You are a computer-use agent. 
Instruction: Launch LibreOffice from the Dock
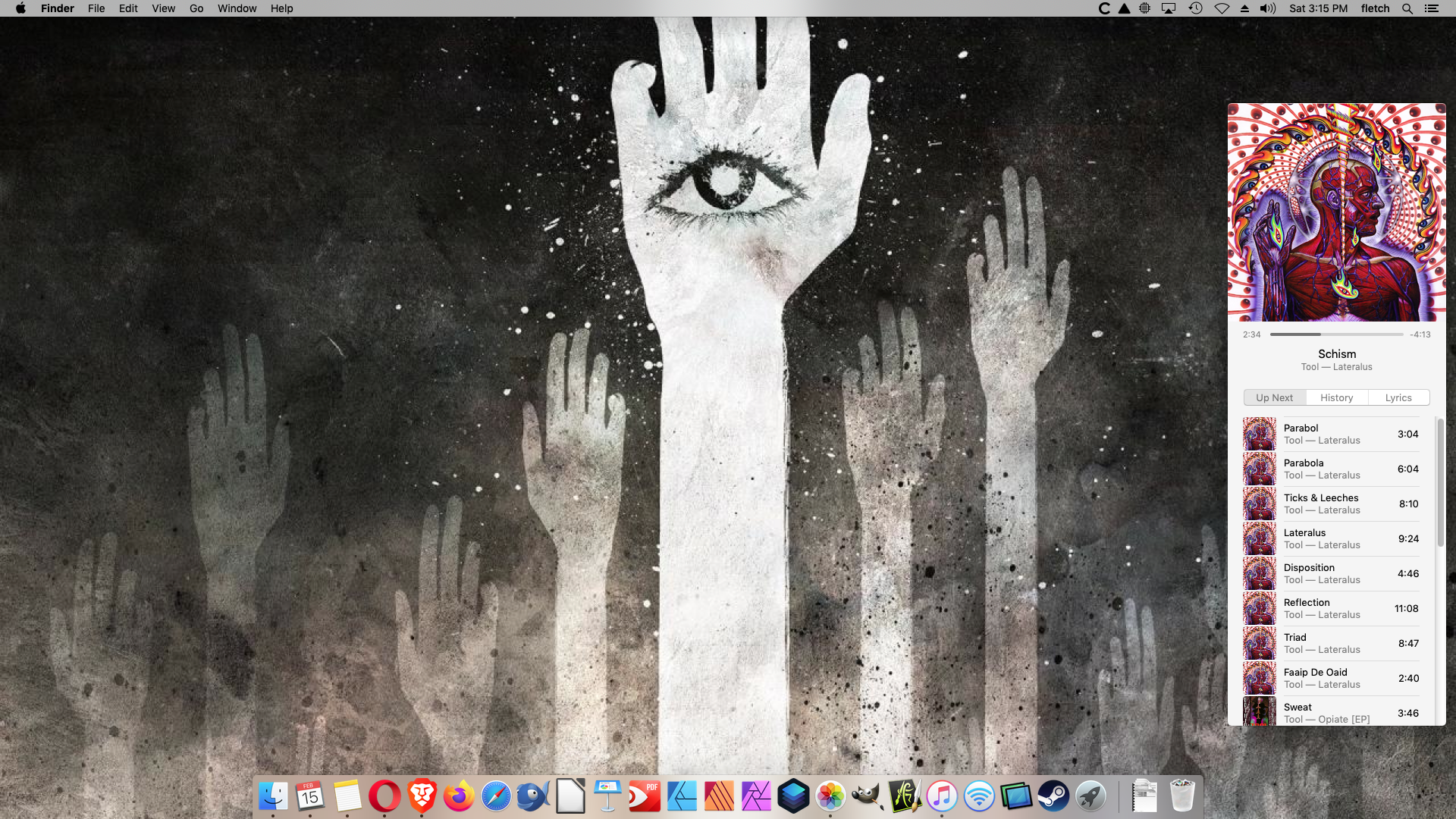pos(570,796)
